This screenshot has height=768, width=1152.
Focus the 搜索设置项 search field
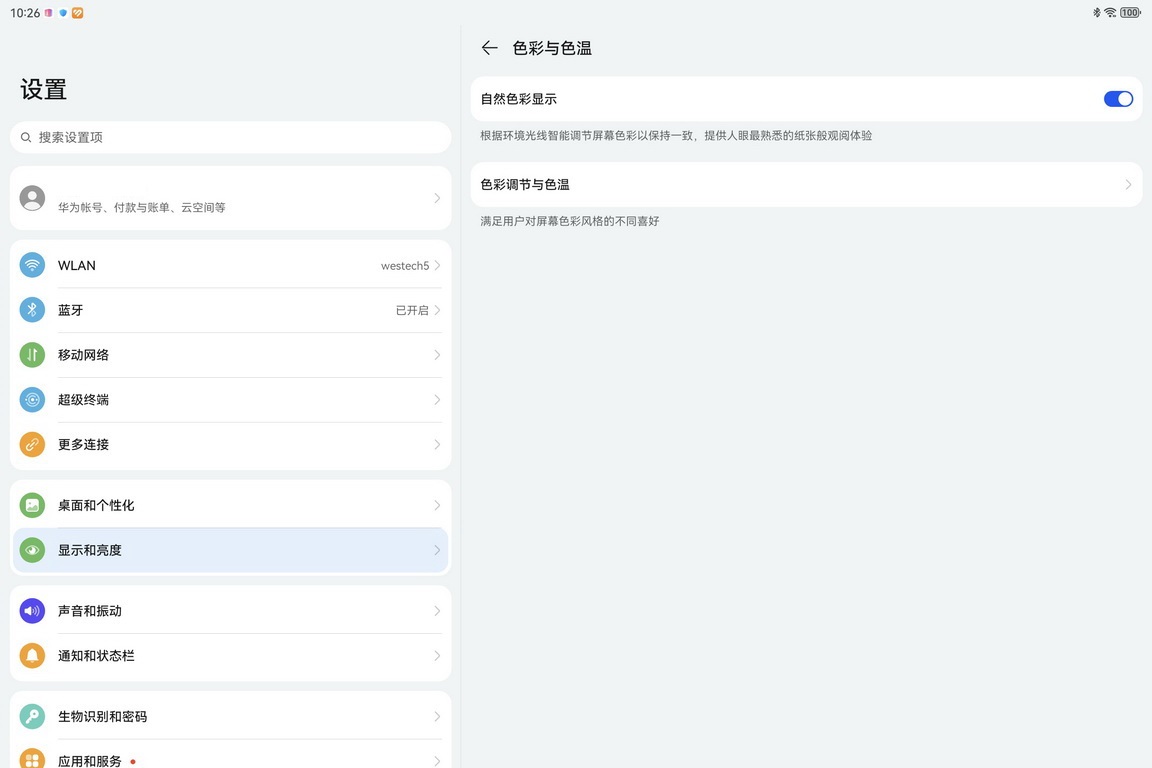point(231,137)
